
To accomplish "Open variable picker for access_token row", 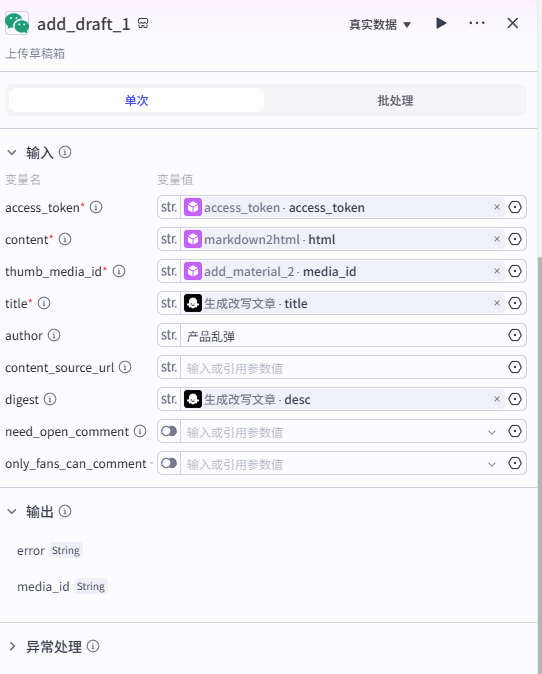I will (x=515, y=207).
